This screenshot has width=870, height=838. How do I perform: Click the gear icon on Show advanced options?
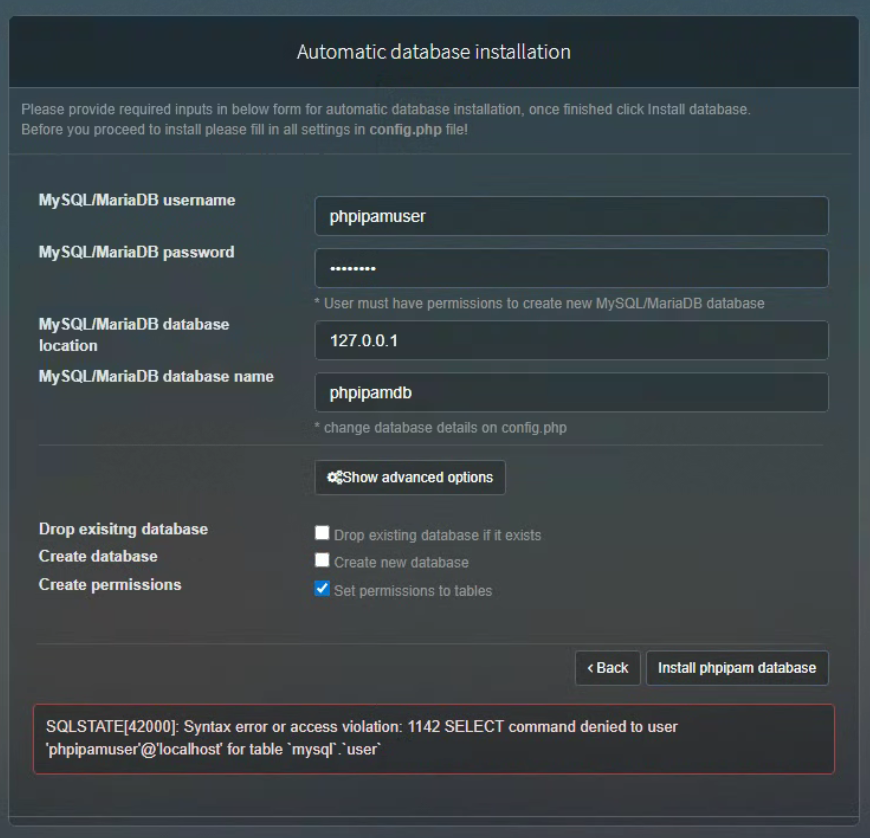(x=335, y=478)
